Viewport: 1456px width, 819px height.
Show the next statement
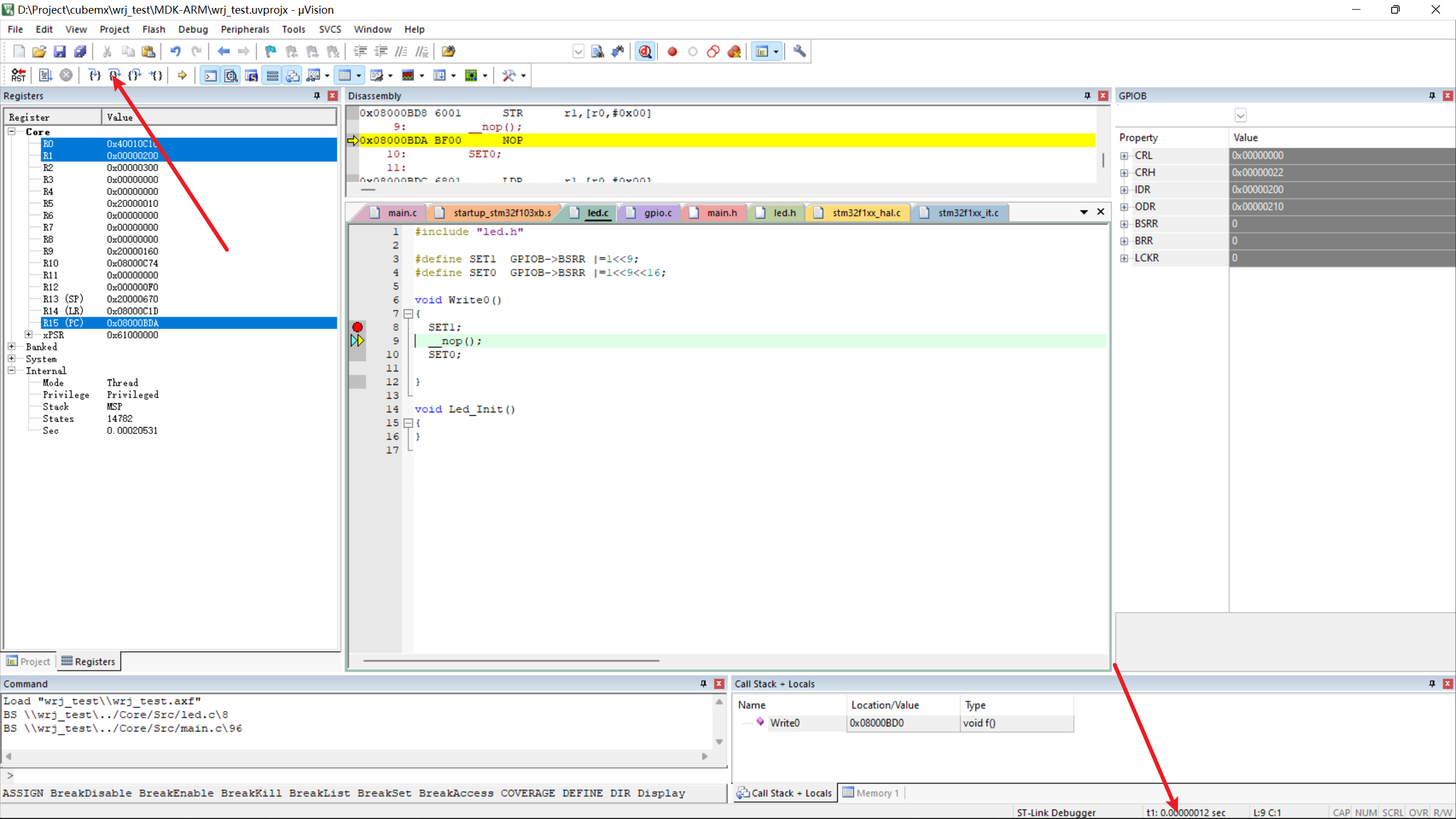click(183, 75)
